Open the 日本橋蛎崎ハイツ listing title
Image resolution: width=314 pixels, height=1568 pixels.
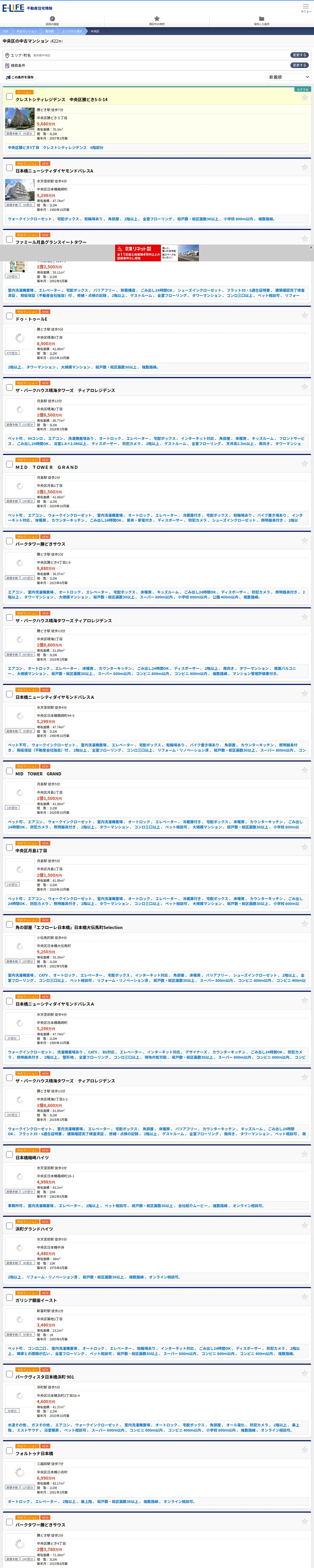(x=32, y=1158)
